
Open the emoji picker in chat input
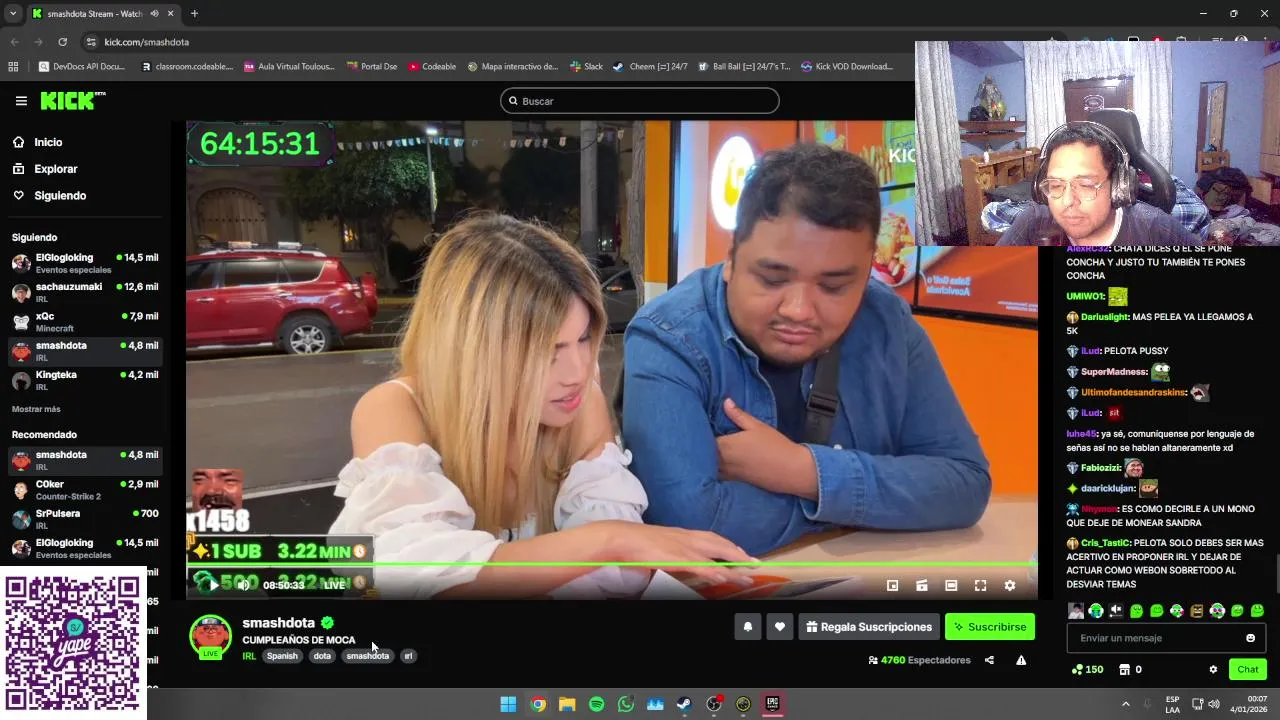coord(1250,638)
